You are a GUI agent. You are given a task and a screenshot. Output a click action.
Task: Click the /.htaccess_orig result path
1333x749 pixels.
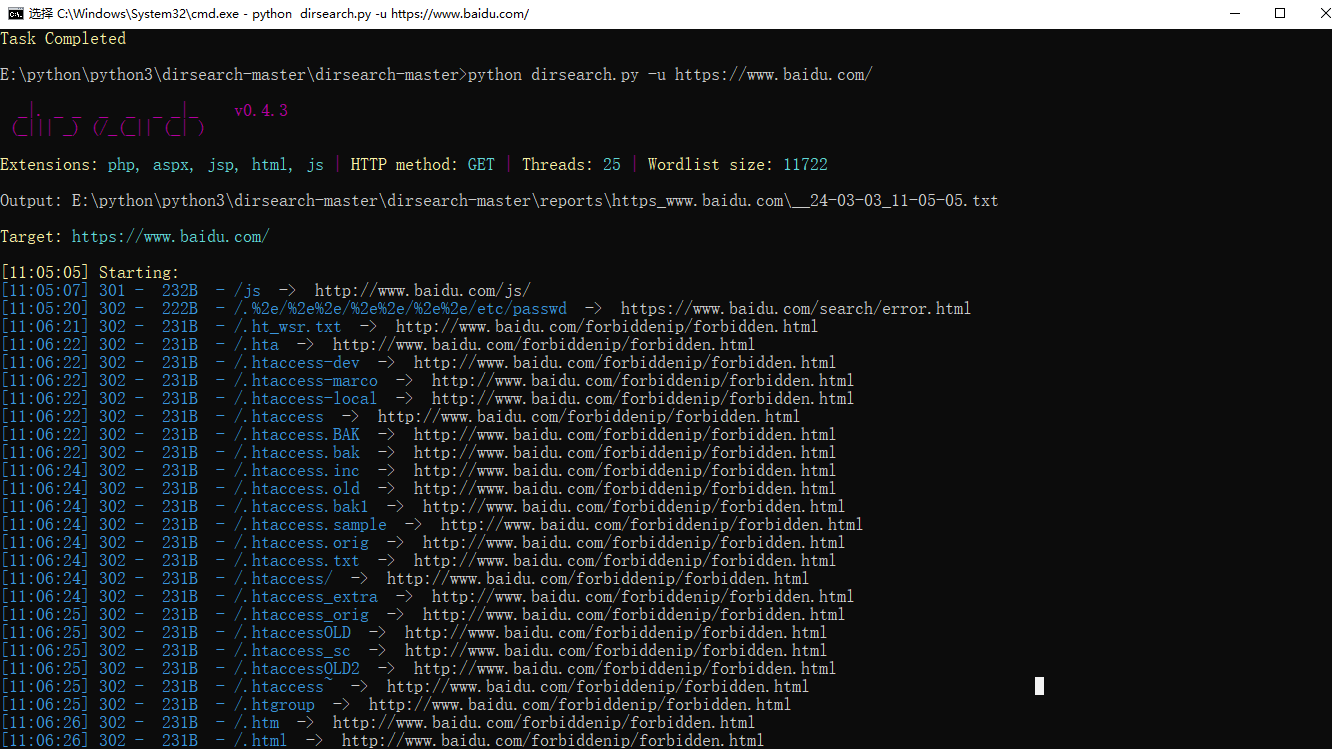click(x=301, y=615)
